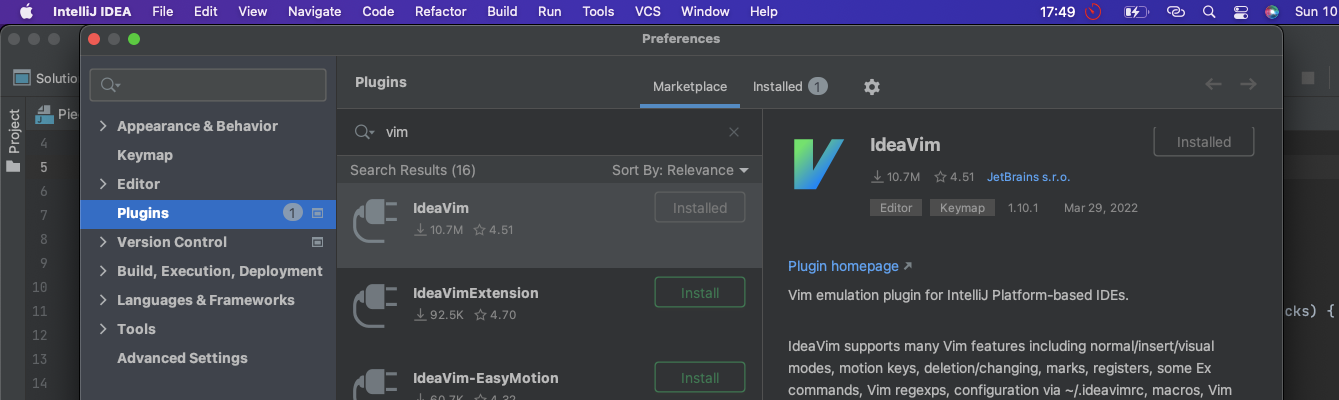The image size is (1339, 400).
Task: Expand the Editor settings node
Action: tap(103, 184)
